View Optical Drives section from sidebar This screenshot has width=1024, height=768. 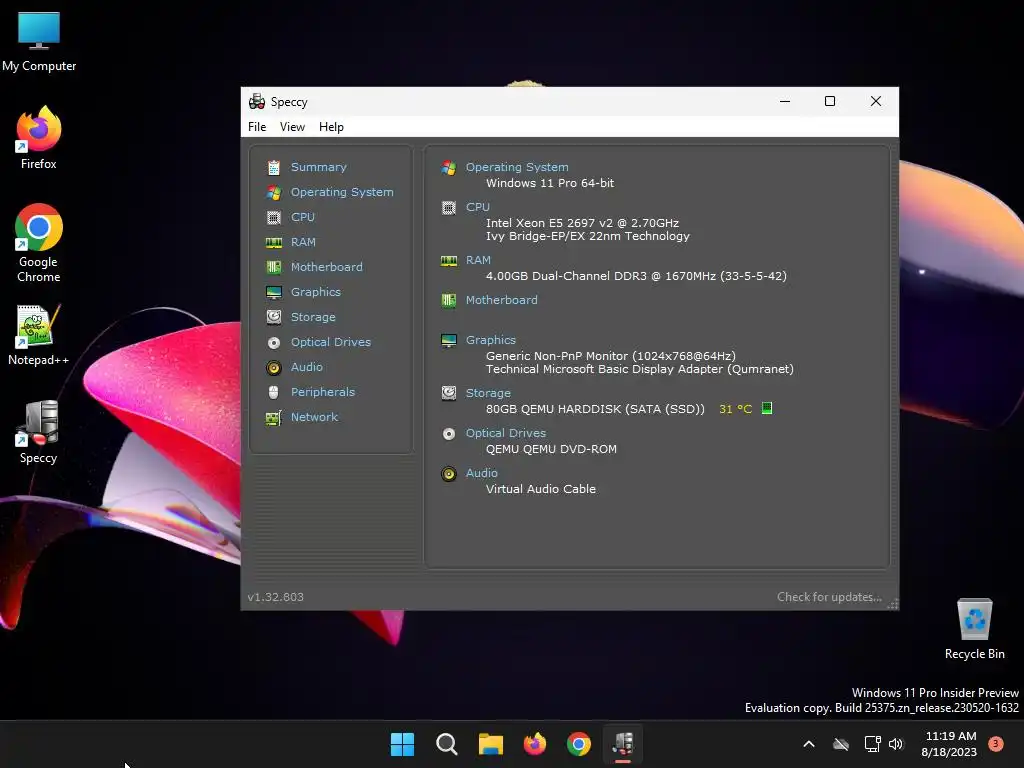330,342
